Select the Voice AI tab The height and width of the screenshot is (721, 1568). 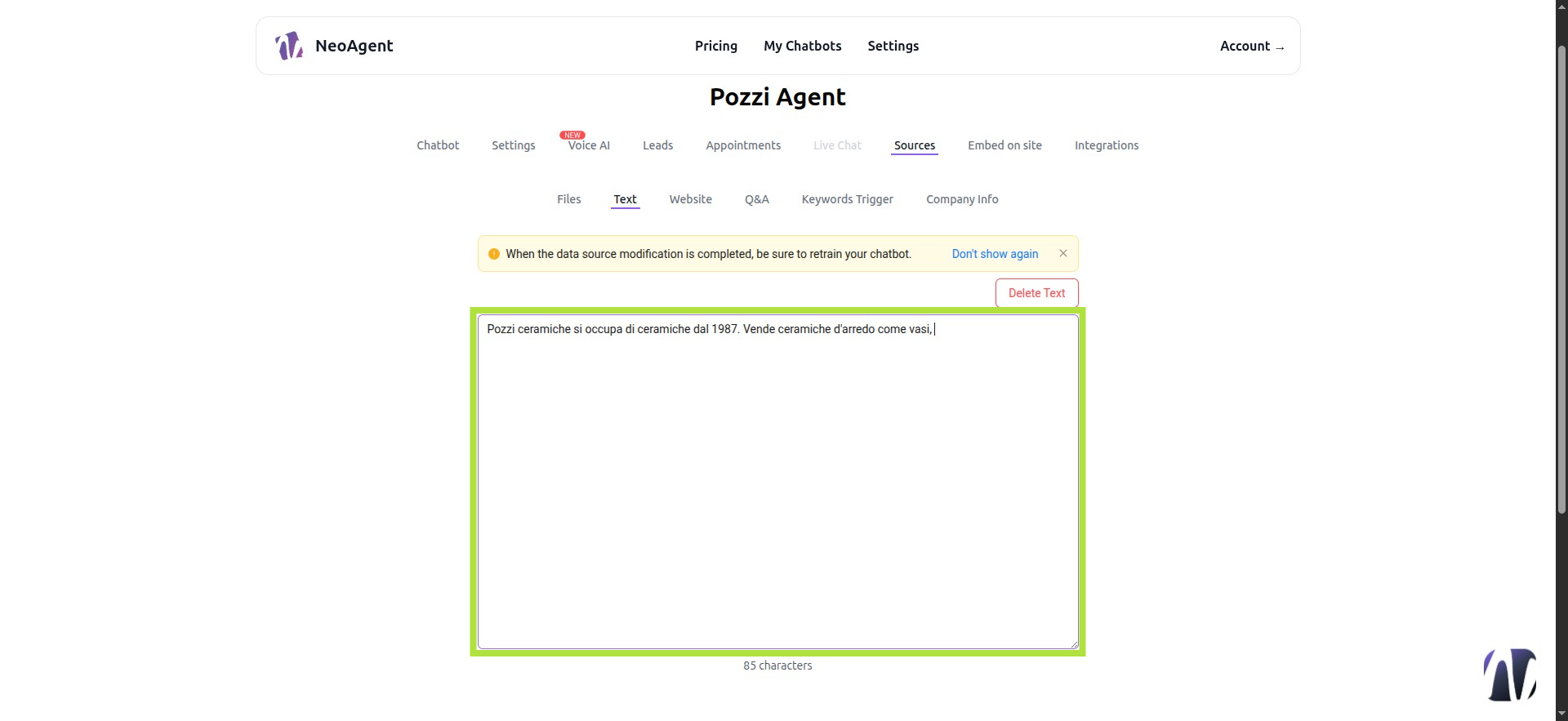click(589, 145)
